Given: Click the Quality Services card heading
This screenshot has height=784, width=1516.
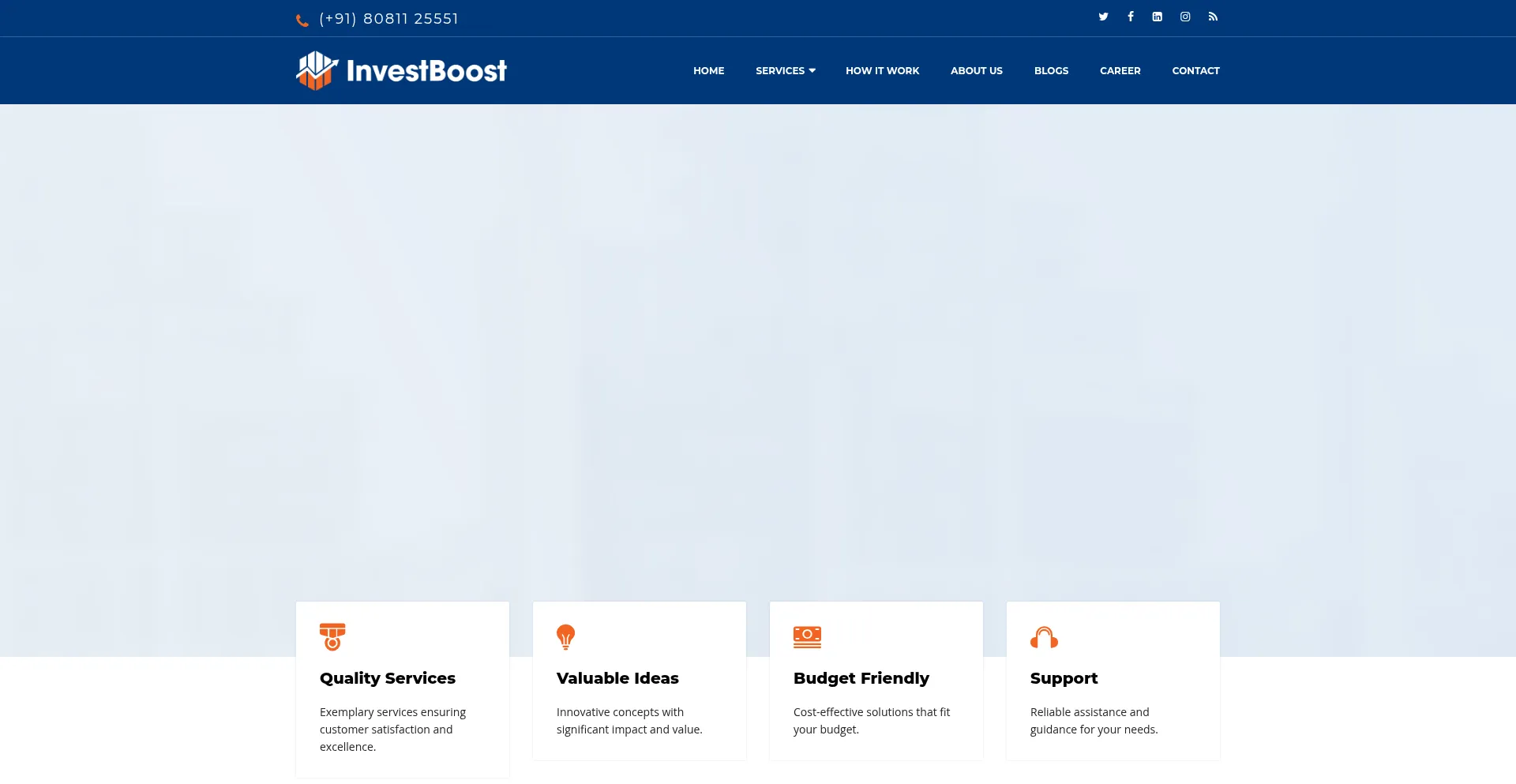Looking at the screenshot, I should point(388,678).
